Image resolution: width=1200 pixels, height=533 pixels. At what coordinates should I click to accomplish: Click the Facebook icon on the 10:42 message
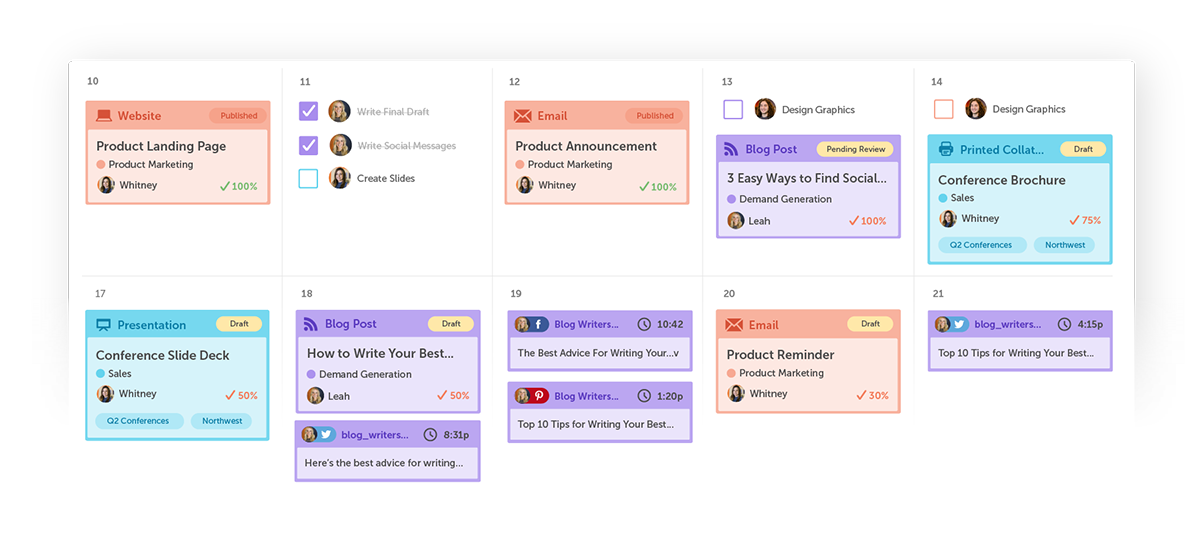click(540, 325)
